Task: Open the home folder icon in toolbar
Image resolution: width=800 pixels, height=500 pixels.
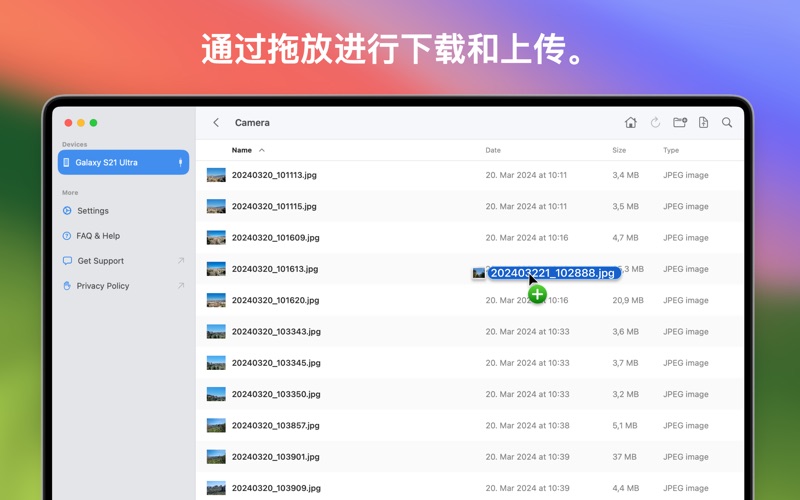Action: (631, 122)
